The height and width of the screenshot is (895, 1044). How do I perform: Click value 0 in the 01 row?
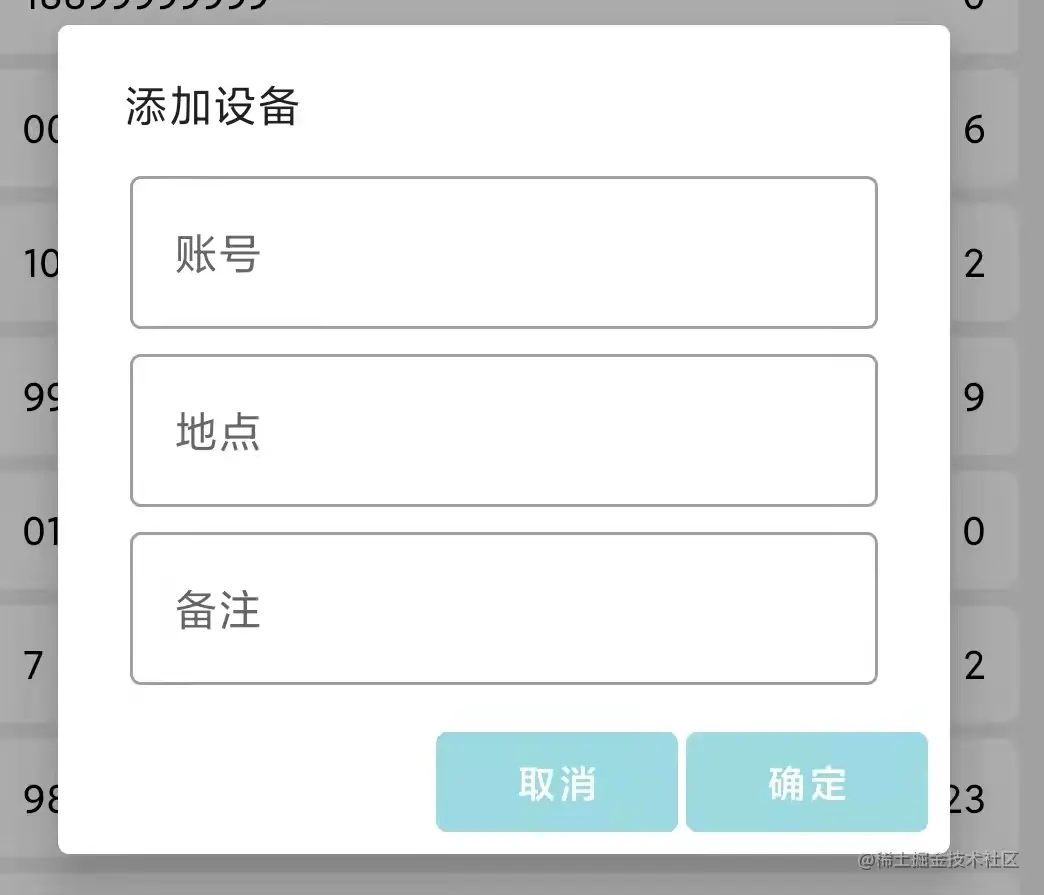(x=975, y=531)
